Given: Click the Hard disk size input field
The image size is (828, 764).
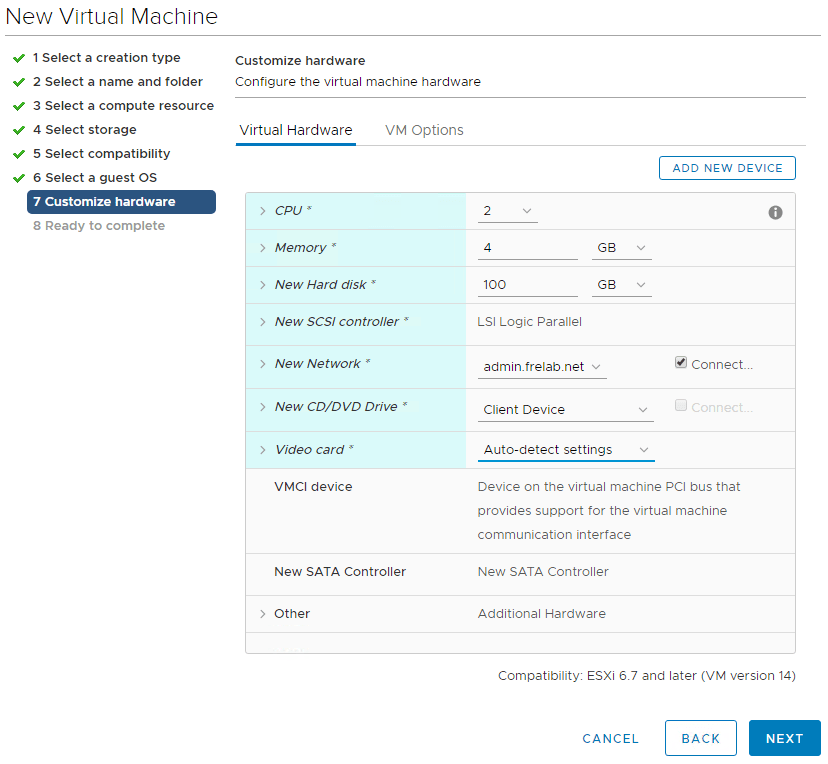Looking at the screenshot, I should pyautogui.click(x=528, y=285).
